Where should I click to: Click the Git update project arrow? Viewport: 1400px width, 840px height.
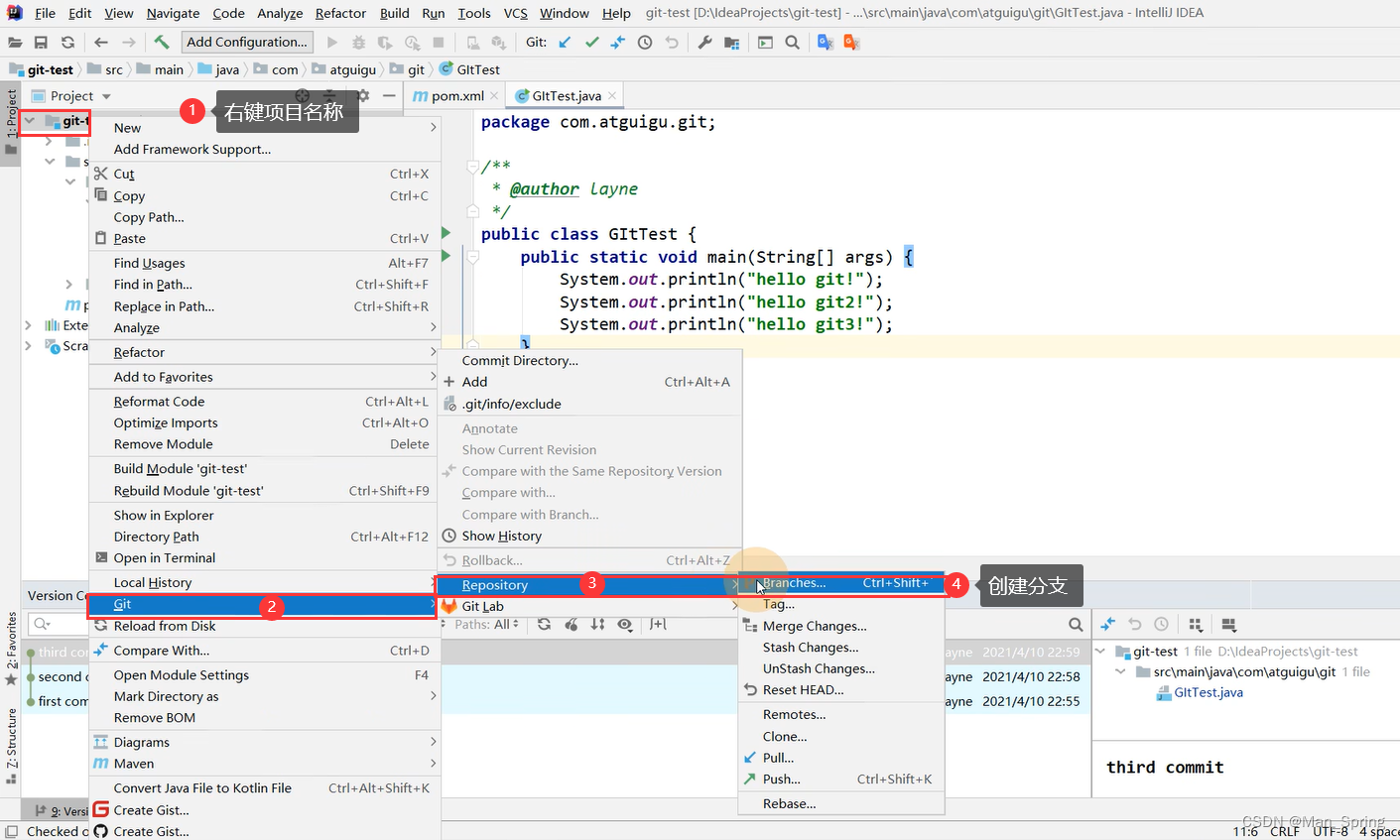pos(565,42)
